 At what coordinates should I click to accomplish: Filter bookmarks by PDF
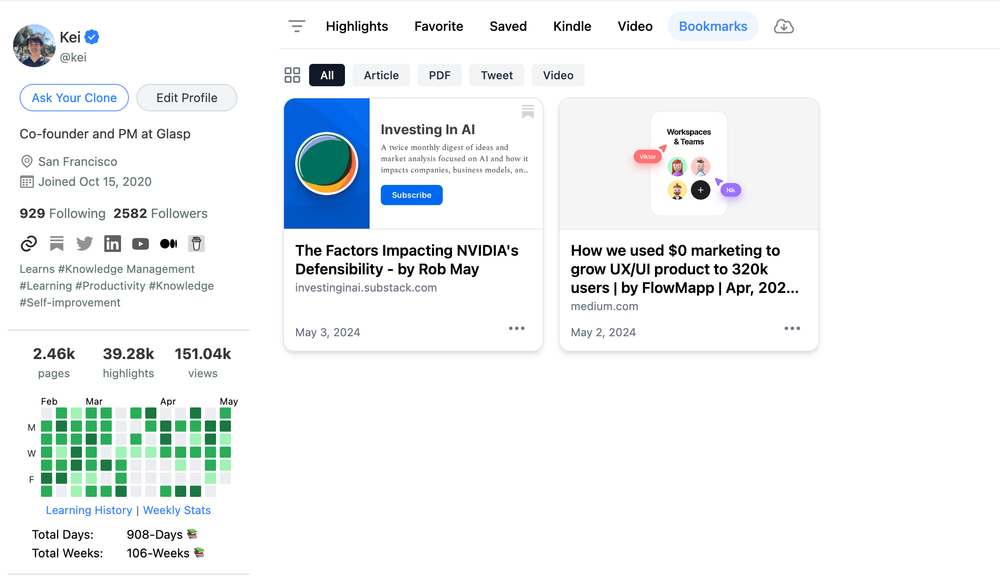point(439,75)
